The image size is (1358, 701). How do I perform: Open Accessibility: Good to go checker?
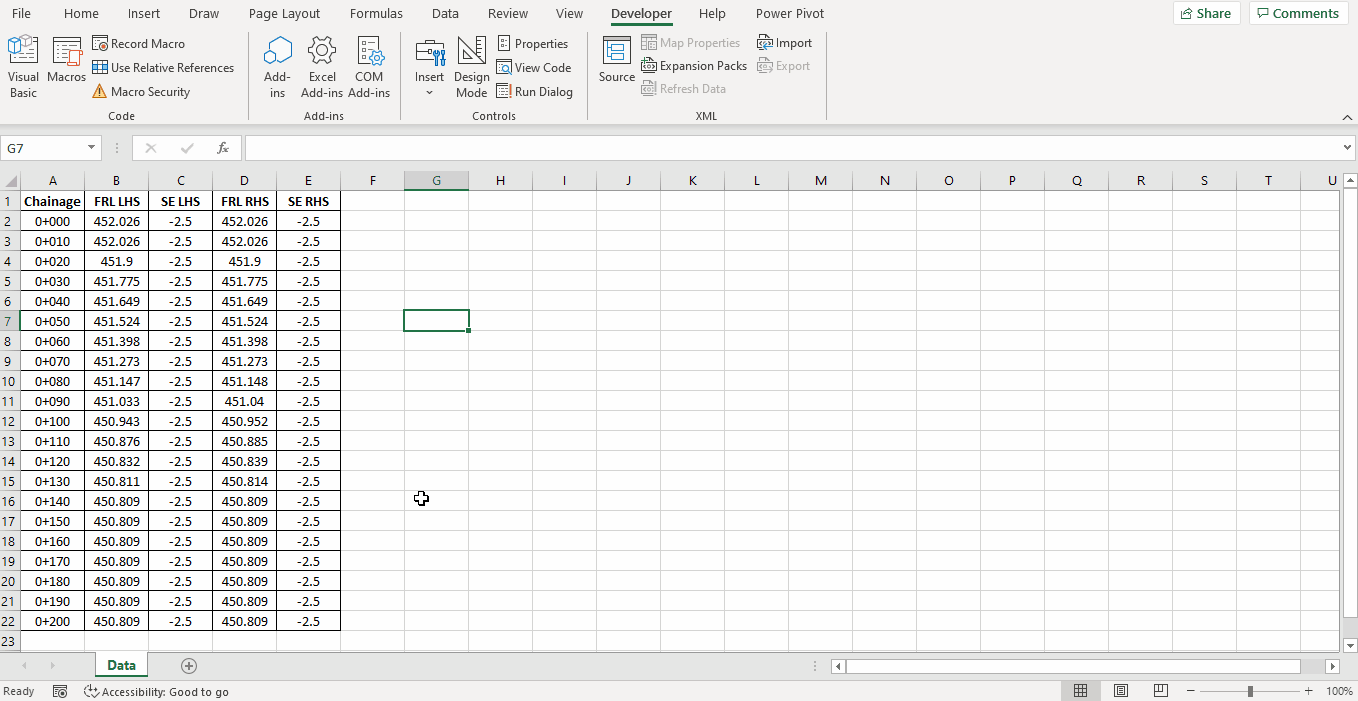pos(156,691)
